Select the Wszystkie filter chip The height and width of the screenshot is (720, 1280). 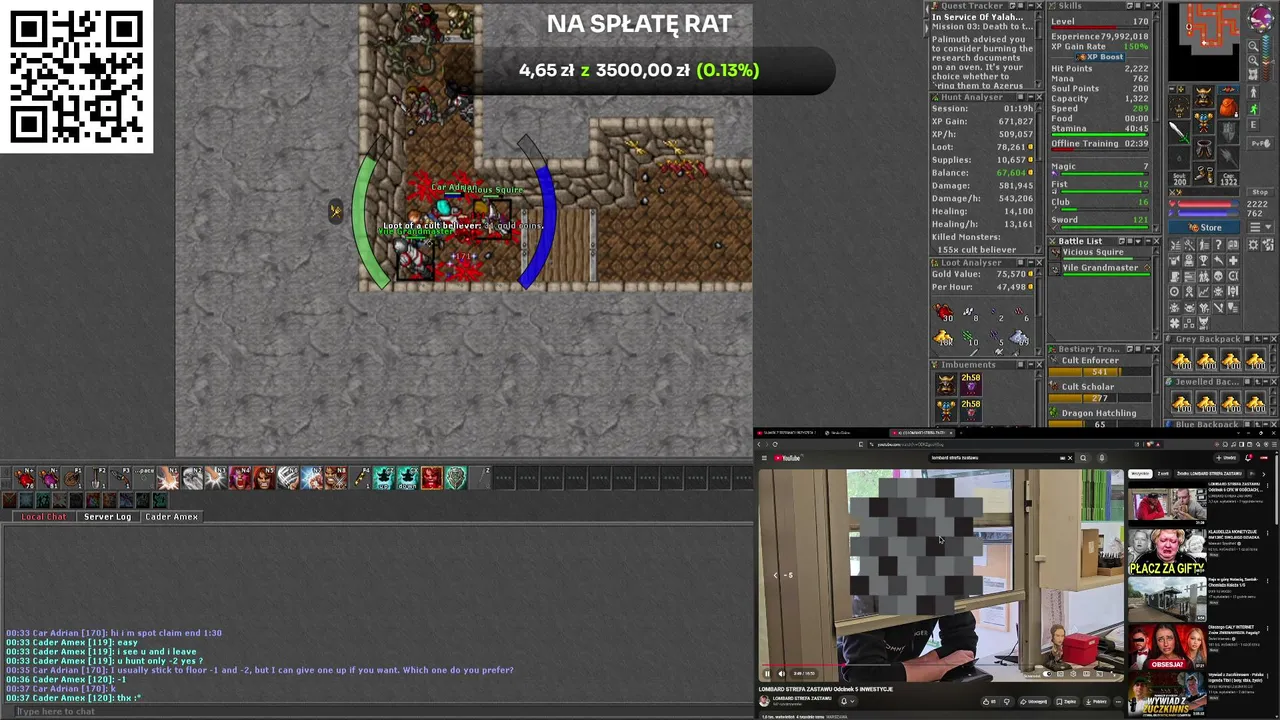[1140, 473]
